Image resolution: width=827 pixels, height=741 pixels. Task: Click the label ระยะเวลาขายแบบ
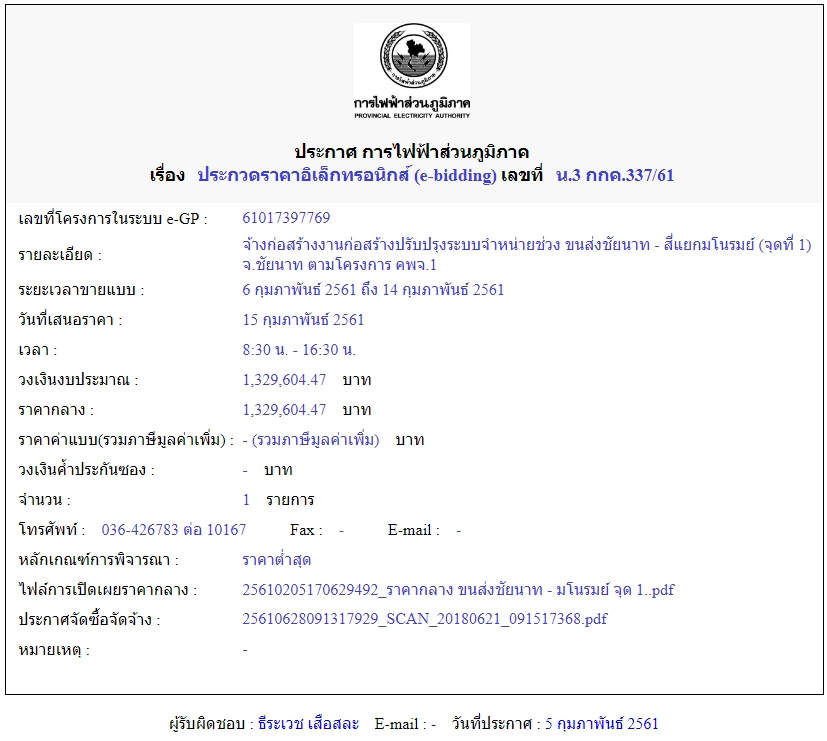pos(81,290)
